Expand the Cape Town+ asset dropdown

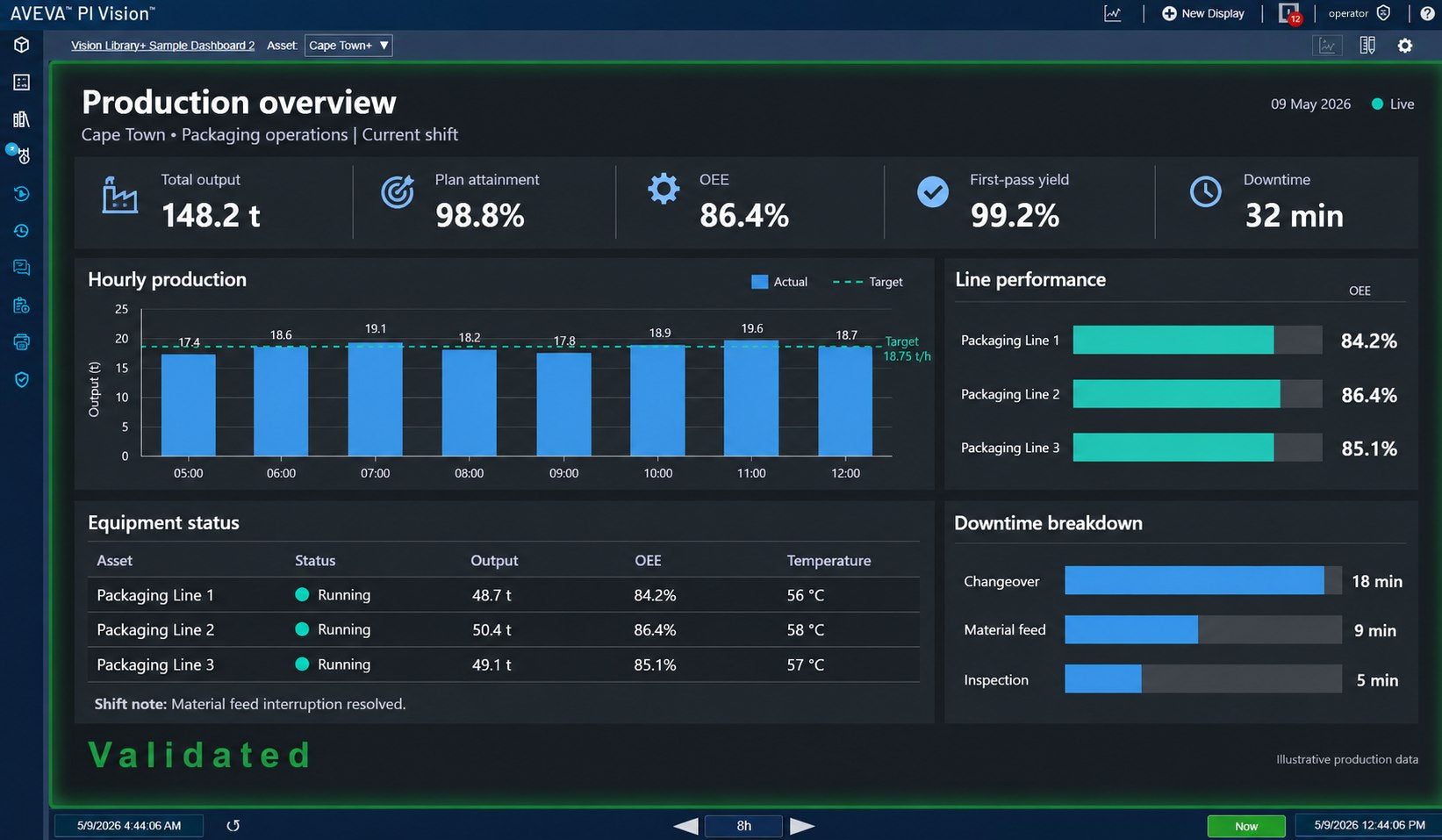click(x=348, y=46)
